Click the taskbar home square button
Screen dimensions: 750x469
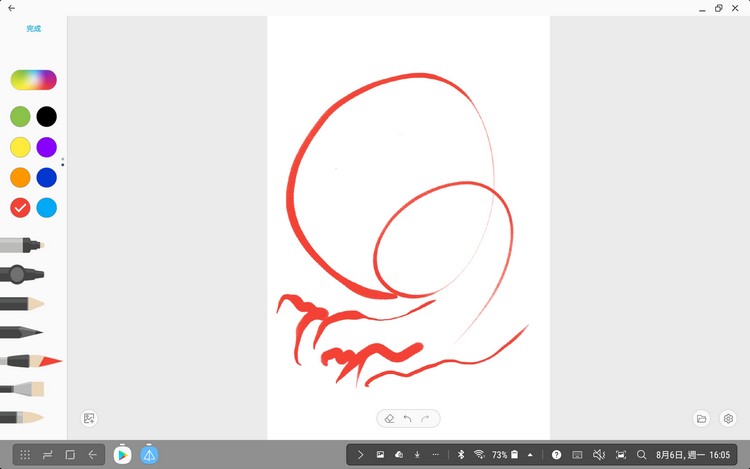(70, 455)
